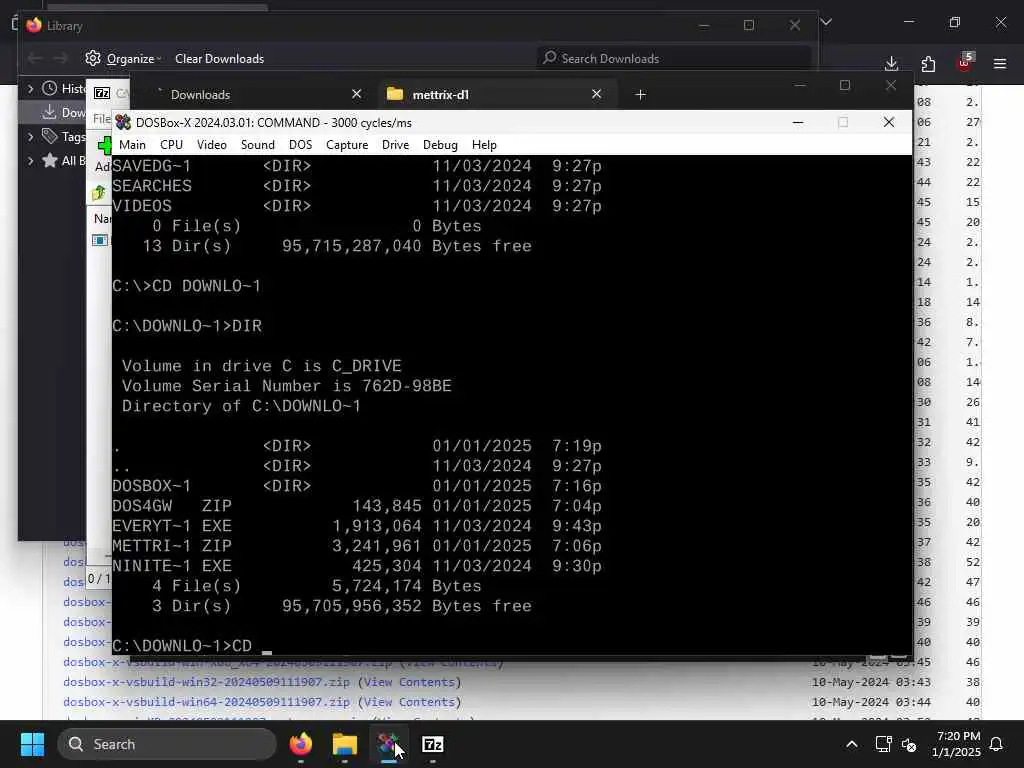Click the taskbar Search box
This screenshot has height=768, width=1024.
tap(167, 744)
